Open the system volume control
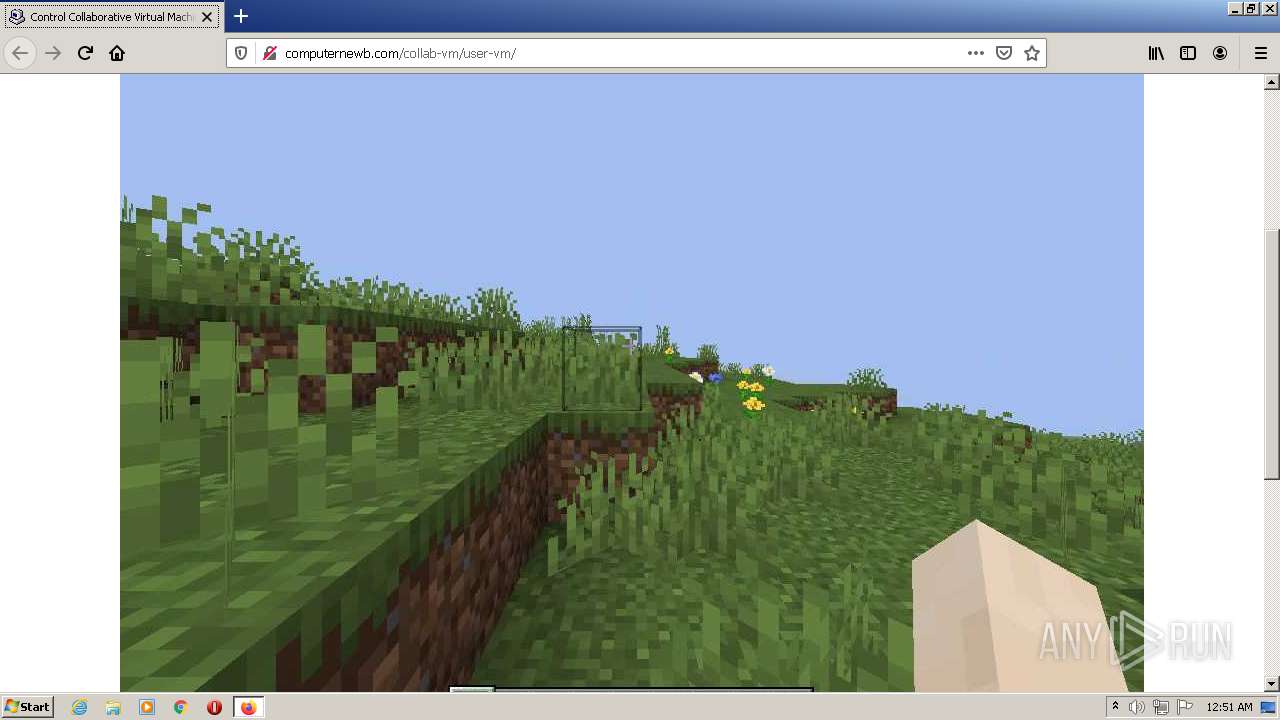Image resolution: width=1280 pixels, height=720 pixels. (1137, 707)
